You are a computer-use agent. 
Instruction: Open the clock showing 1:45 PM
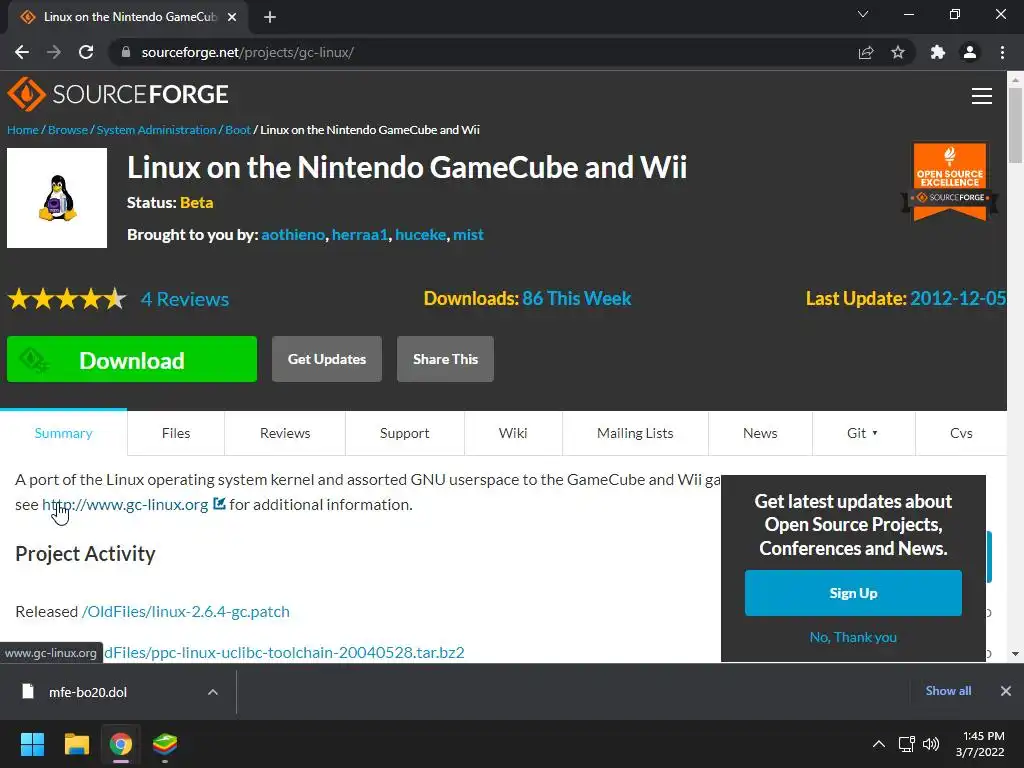[x=980, y=744]
